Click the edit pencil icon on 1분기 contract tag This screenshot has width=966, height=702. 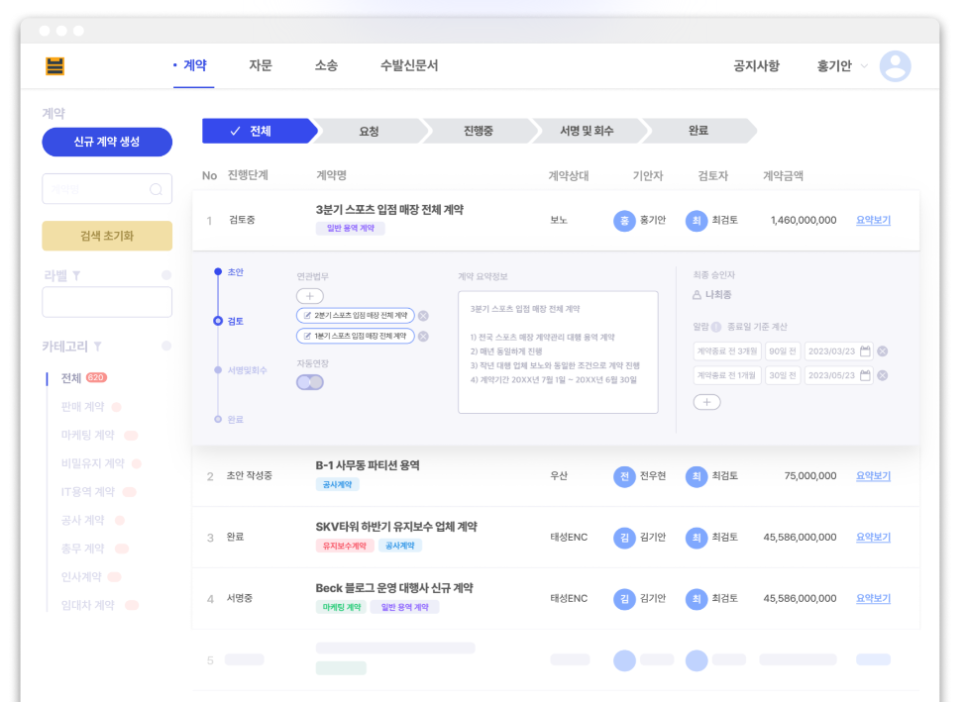pyautogui.click(x=306, y=335)
